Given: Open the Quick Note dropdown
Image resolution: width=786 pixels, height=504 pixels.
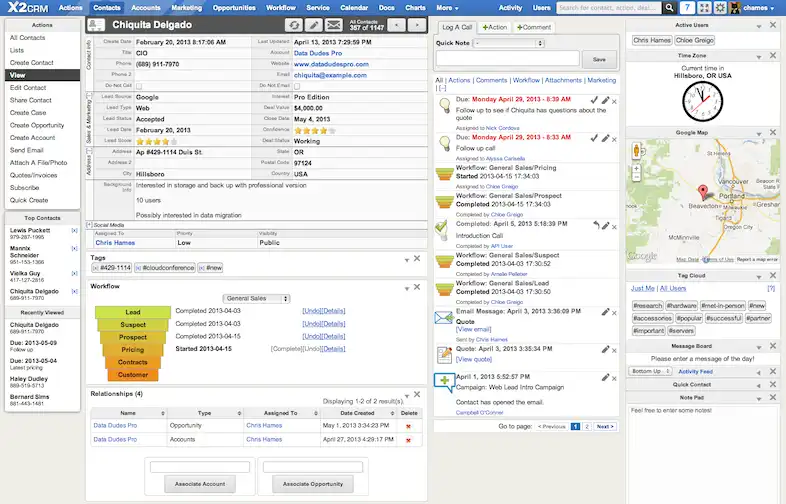Looking at the screenshot, I should coord(509,43).
